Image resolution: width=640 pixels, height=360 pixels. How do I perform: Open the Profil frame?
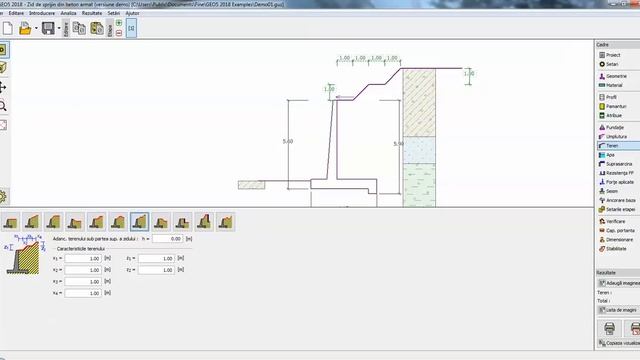click(618, 97)
